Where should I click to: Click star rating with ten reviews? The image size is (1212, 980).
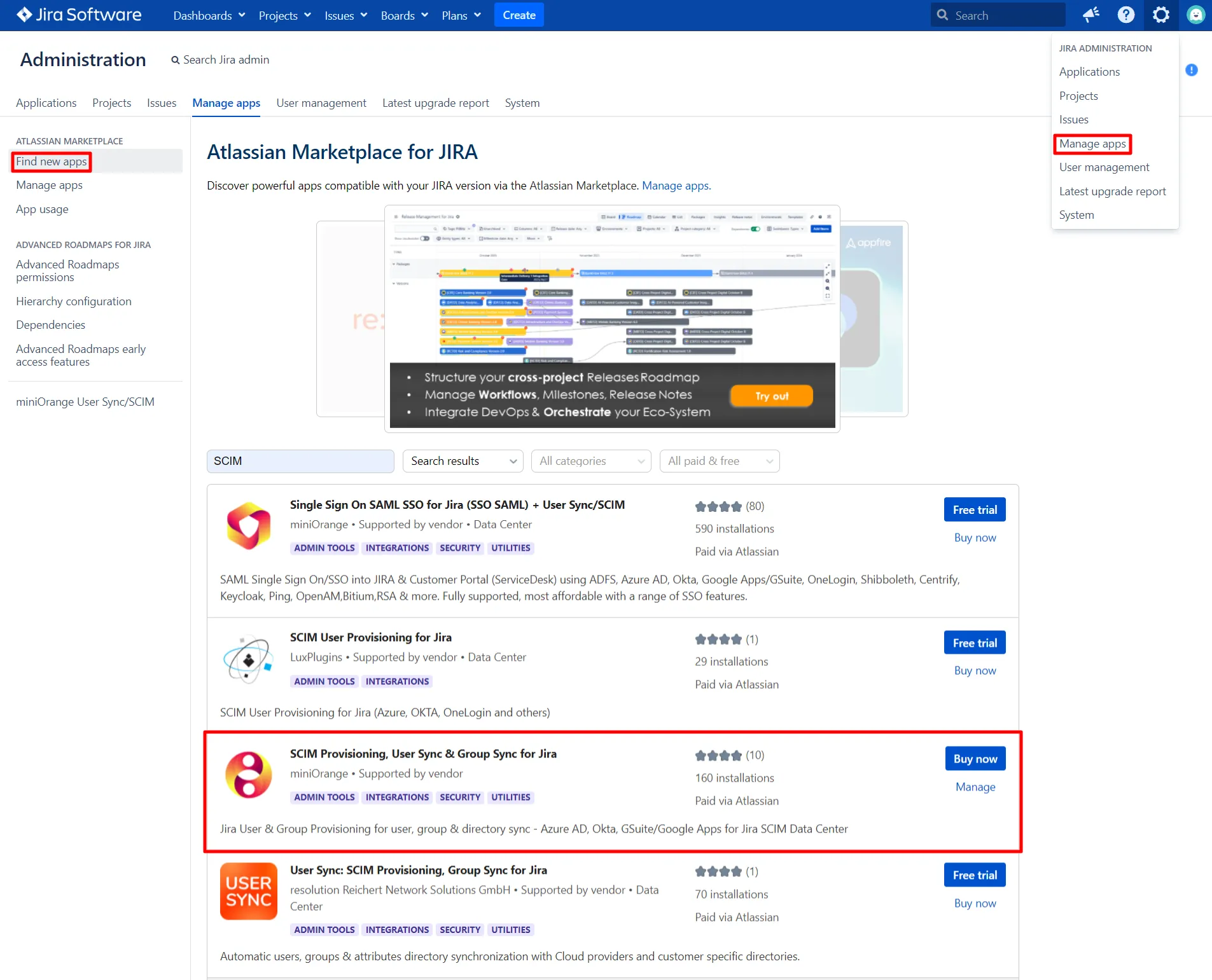tap(718, 756)
